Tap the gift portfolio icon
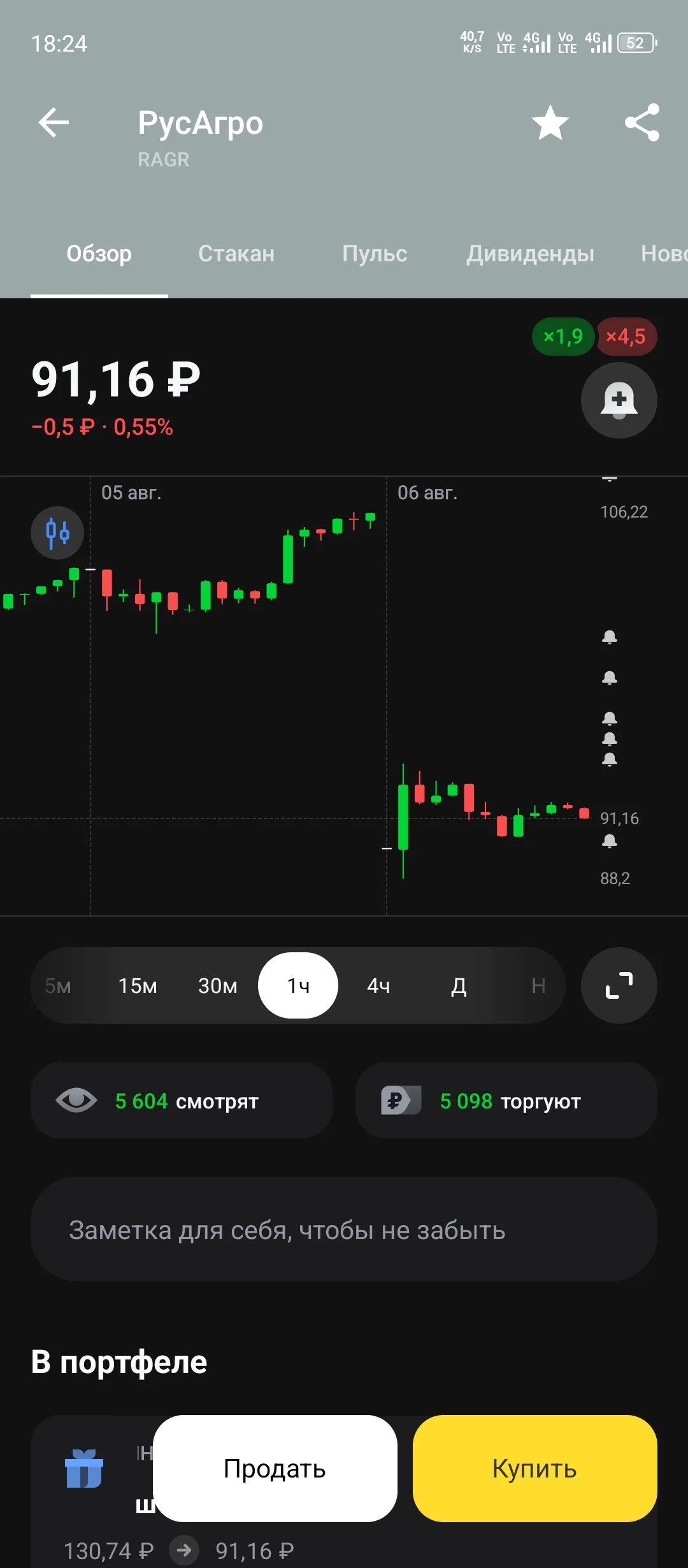Viewport: 688px width, 1568px height. point(84,1469)
